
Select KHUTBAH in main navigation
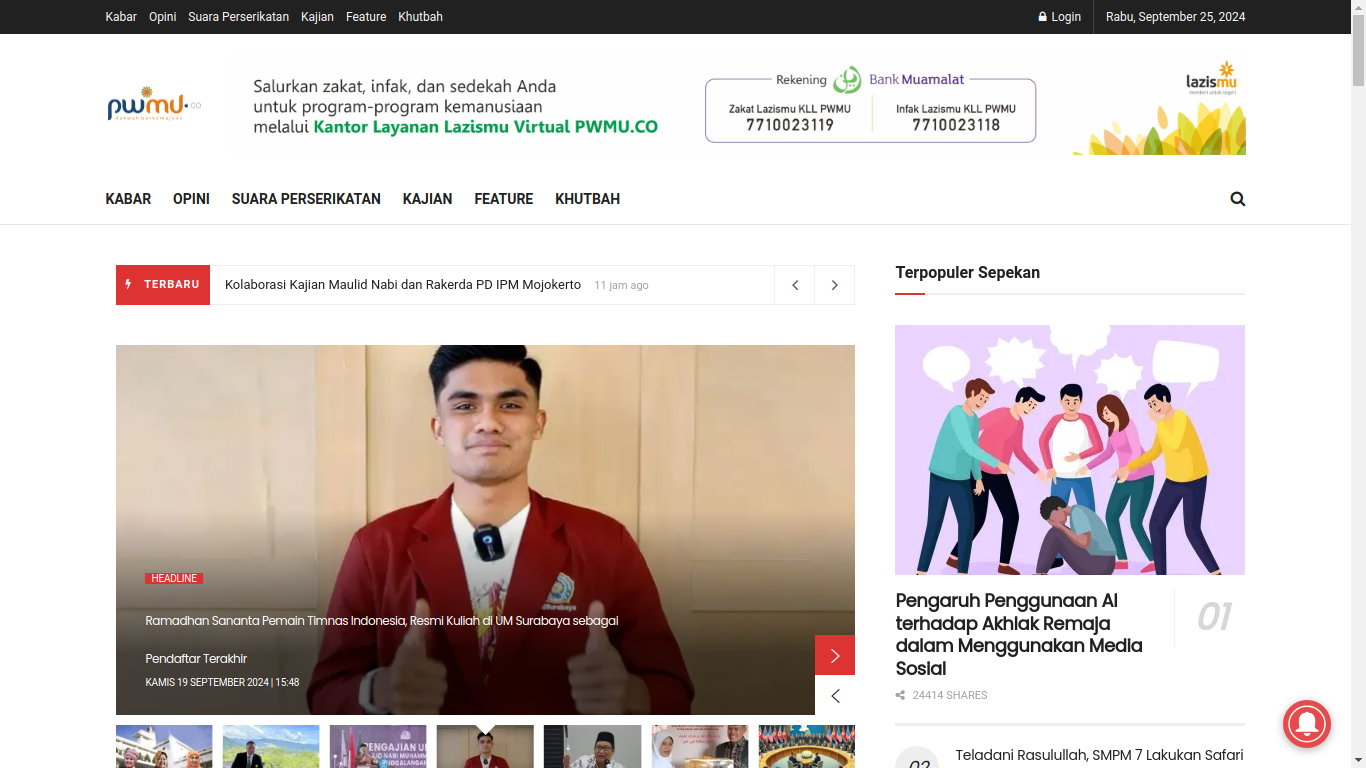click(587, 199)
